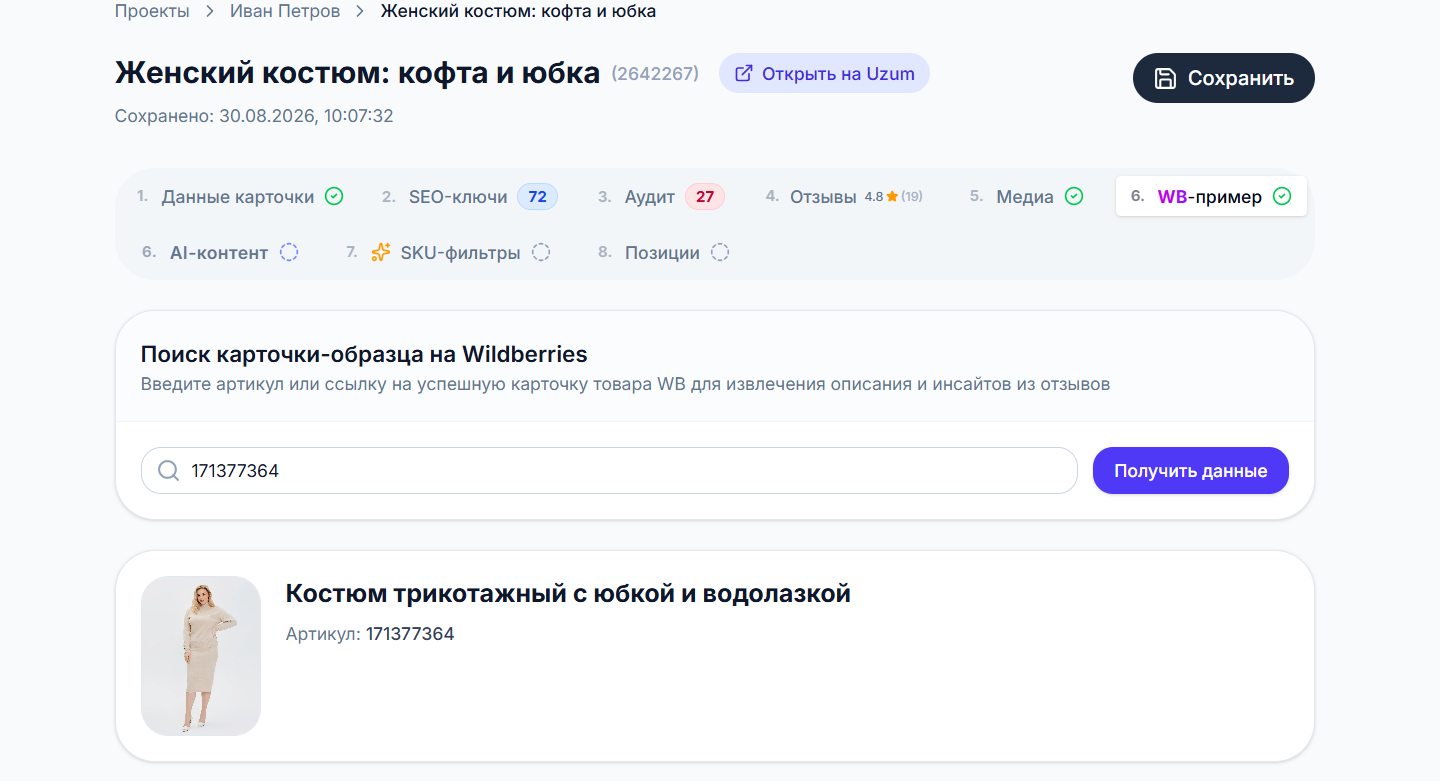The height and width of the screenshot is (781, 1440).
Task: Switch to the Медиа tab
Action: click(x=1026, y=197)
